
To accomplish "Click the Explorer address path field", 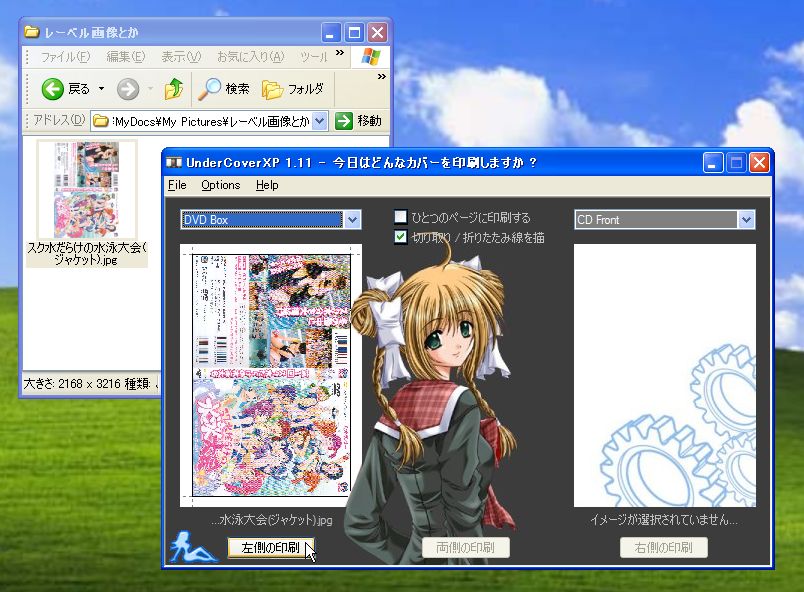I will (x=211, y=121).
